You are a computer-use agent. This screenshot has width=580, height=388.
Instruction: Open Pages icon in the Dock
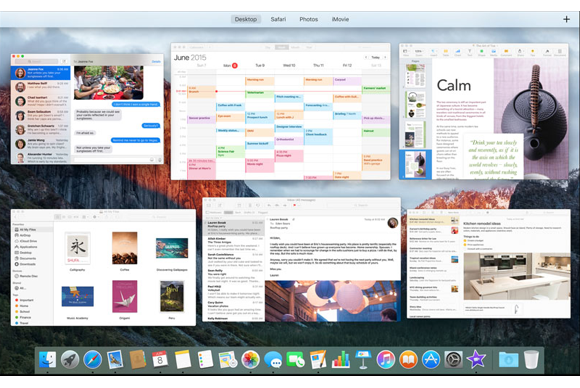point(318,360)
